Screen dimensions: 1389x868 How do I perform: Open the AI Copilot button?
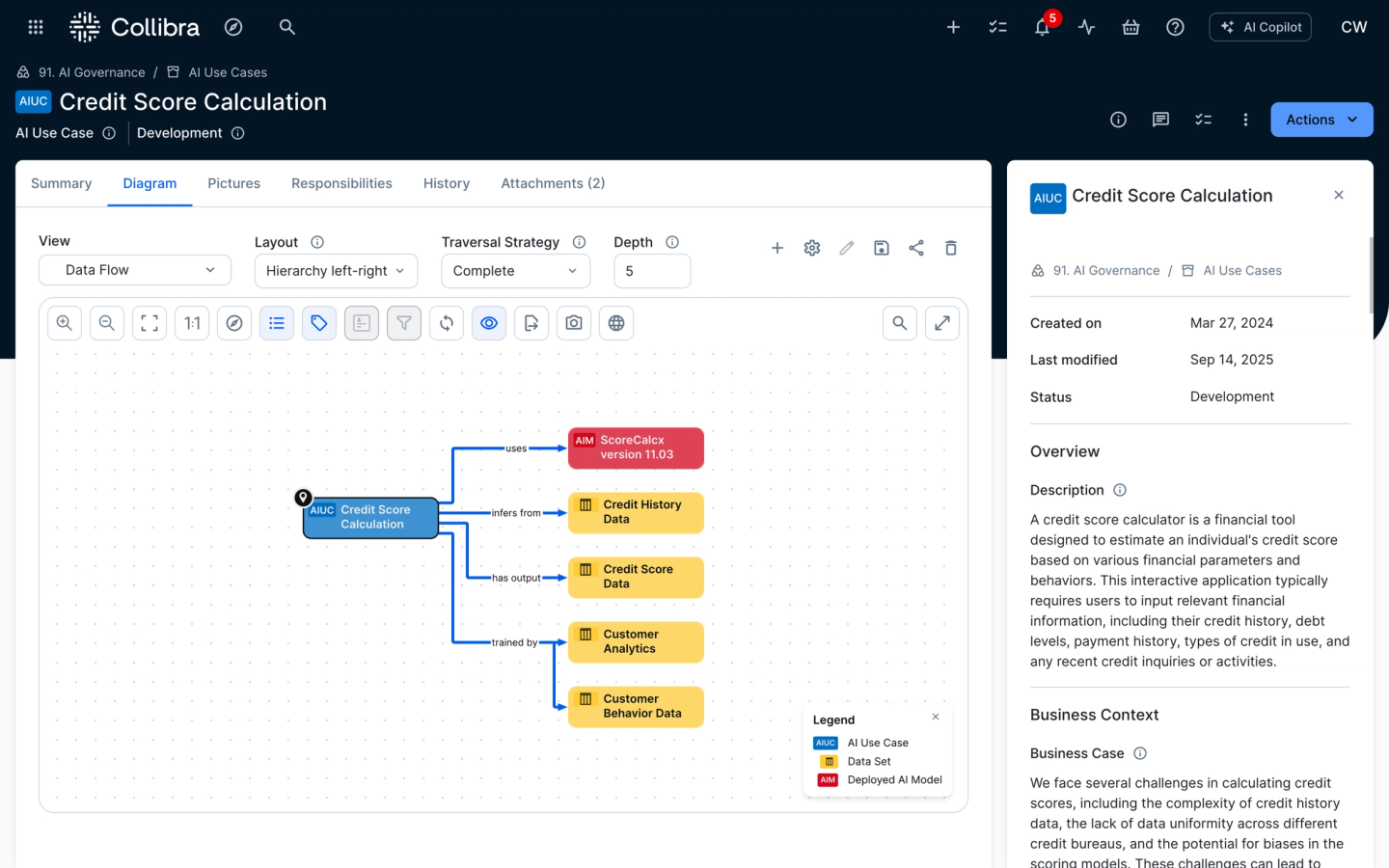click(1261, 27)
